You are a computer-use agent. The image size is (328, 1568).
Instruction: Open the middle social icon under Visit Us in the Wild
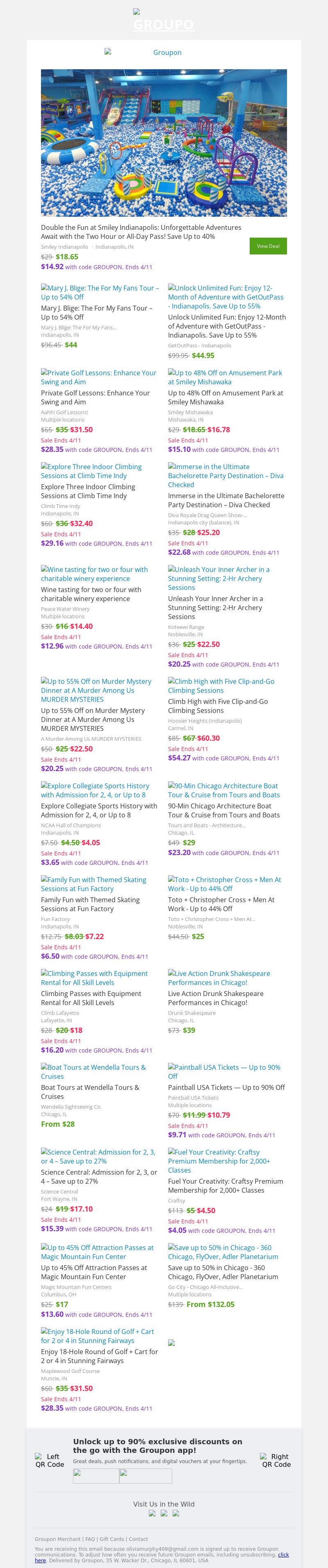164,1513
